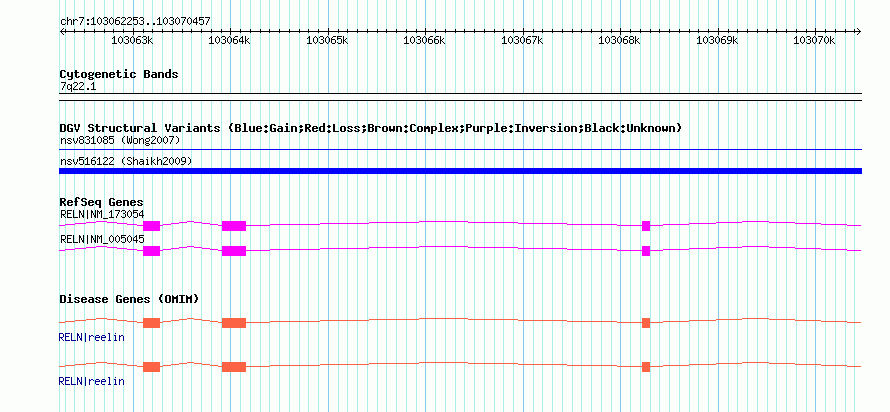Click the 103063k ruler tick label

coord(132,40)
